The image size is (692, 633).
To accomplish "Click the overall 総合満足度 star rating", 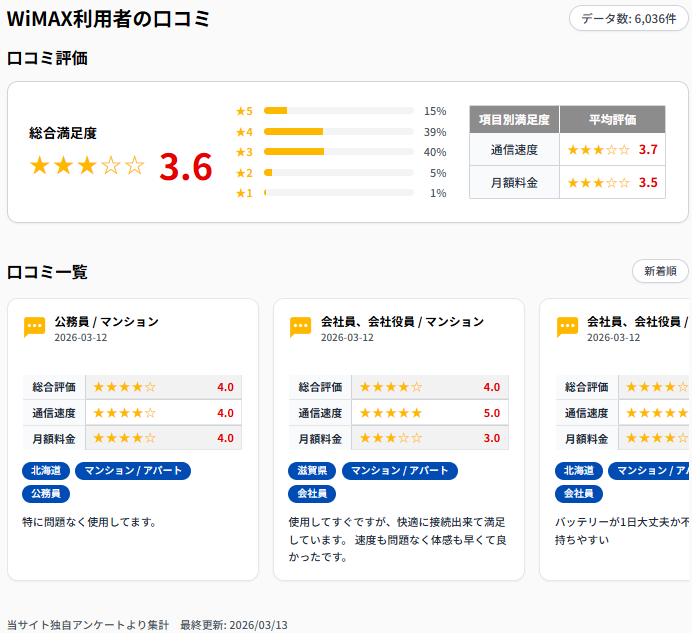I will click(87, 166).
